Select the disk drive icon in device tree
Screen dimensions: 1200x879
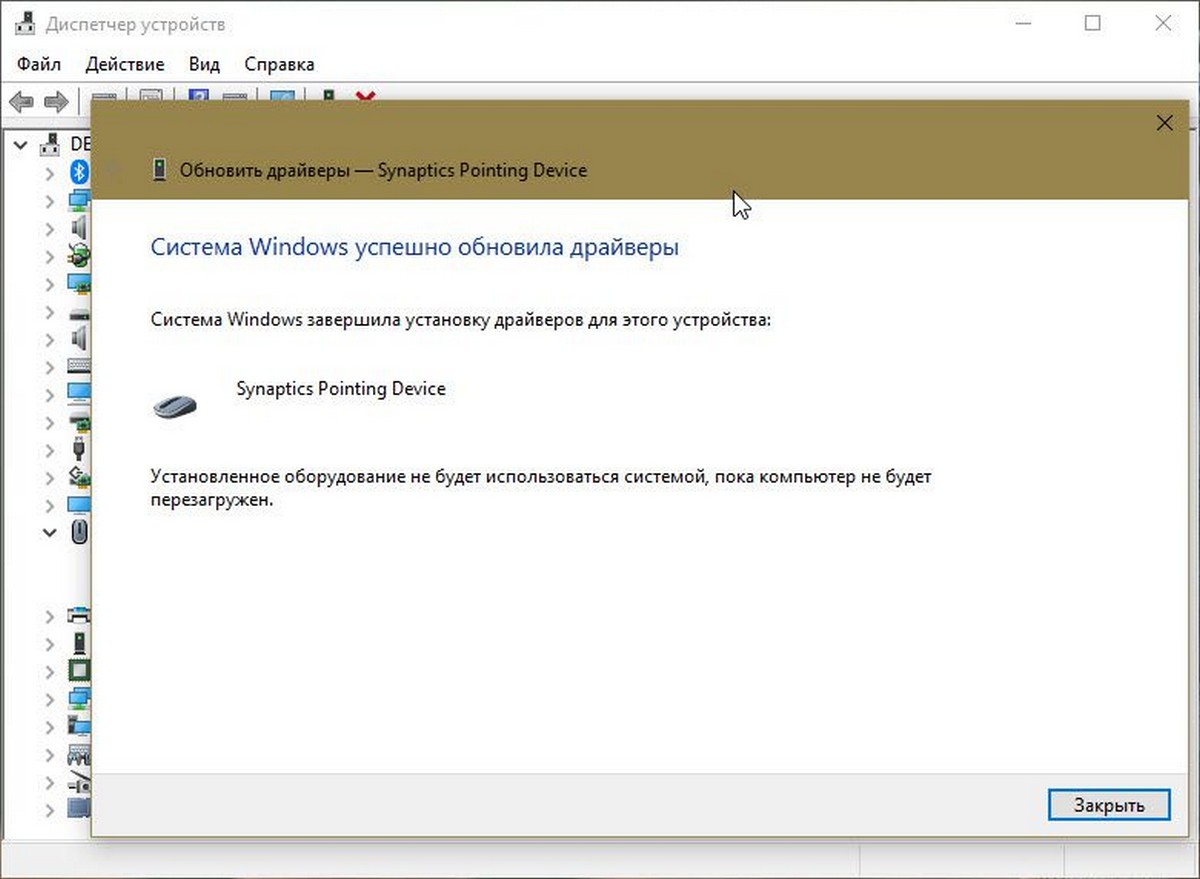(x=79, y=313)
